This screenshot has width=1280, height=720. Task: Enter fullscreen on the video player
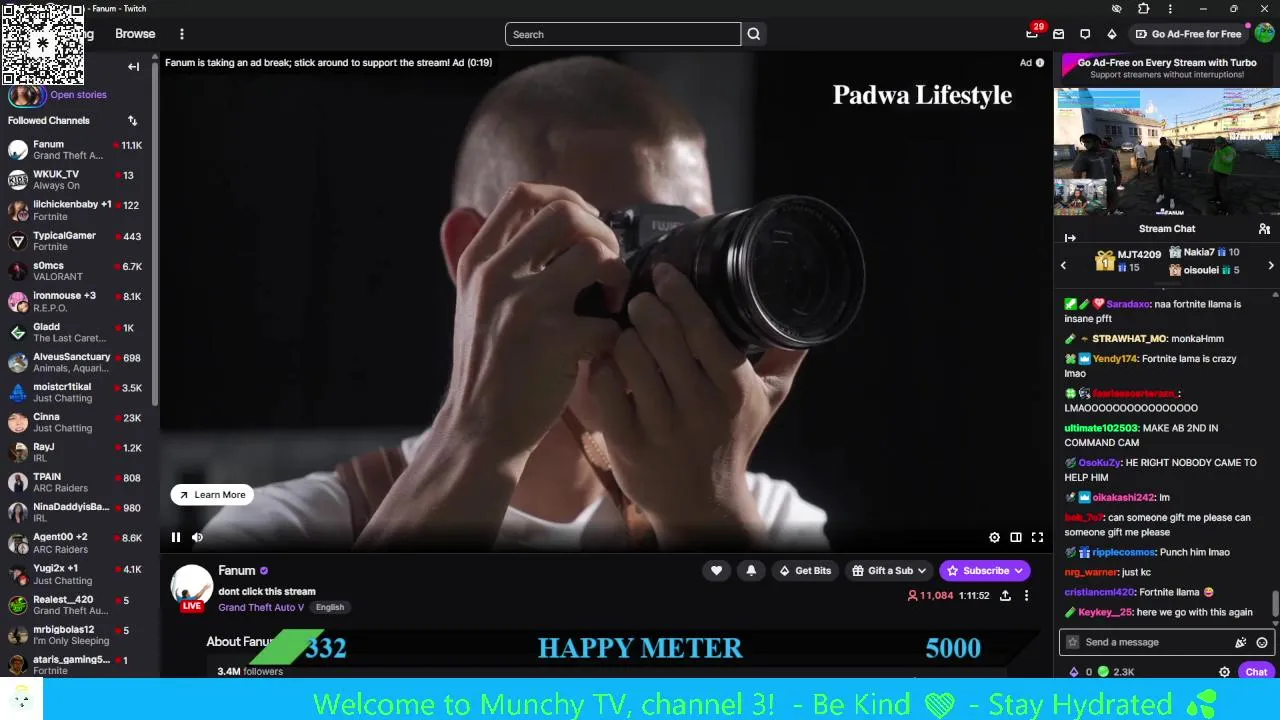coord(1037,537)
